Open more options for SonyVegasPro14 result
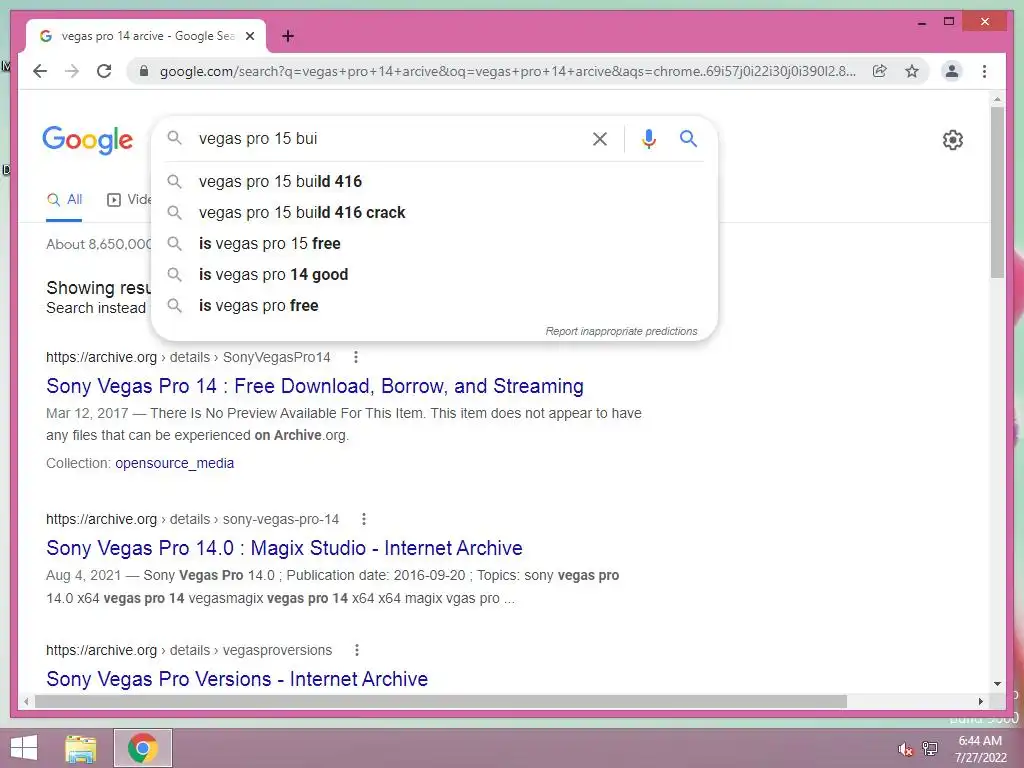1024x768 pixels. tap(356, 357)
